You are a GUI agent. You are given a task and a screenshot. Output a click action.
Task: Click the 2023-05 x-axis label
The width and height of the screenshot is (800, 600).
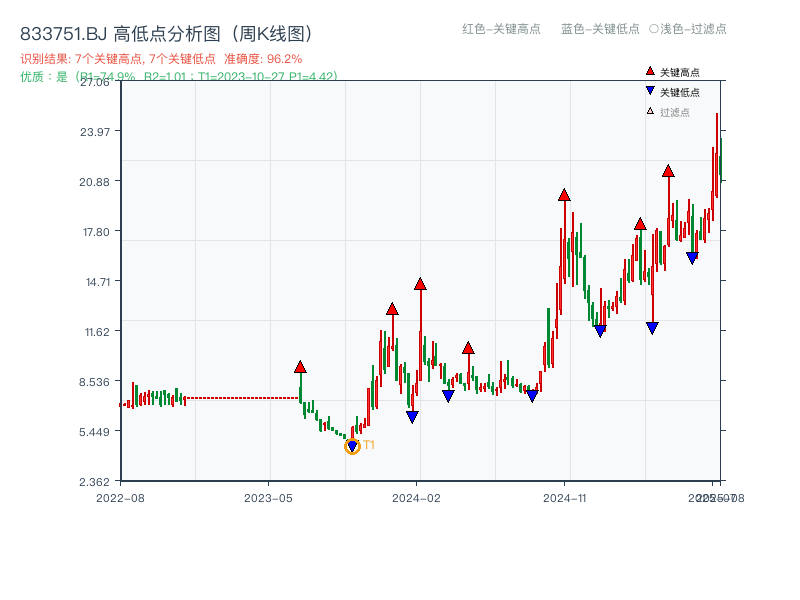pyautogui.click(x=268, y=498)
